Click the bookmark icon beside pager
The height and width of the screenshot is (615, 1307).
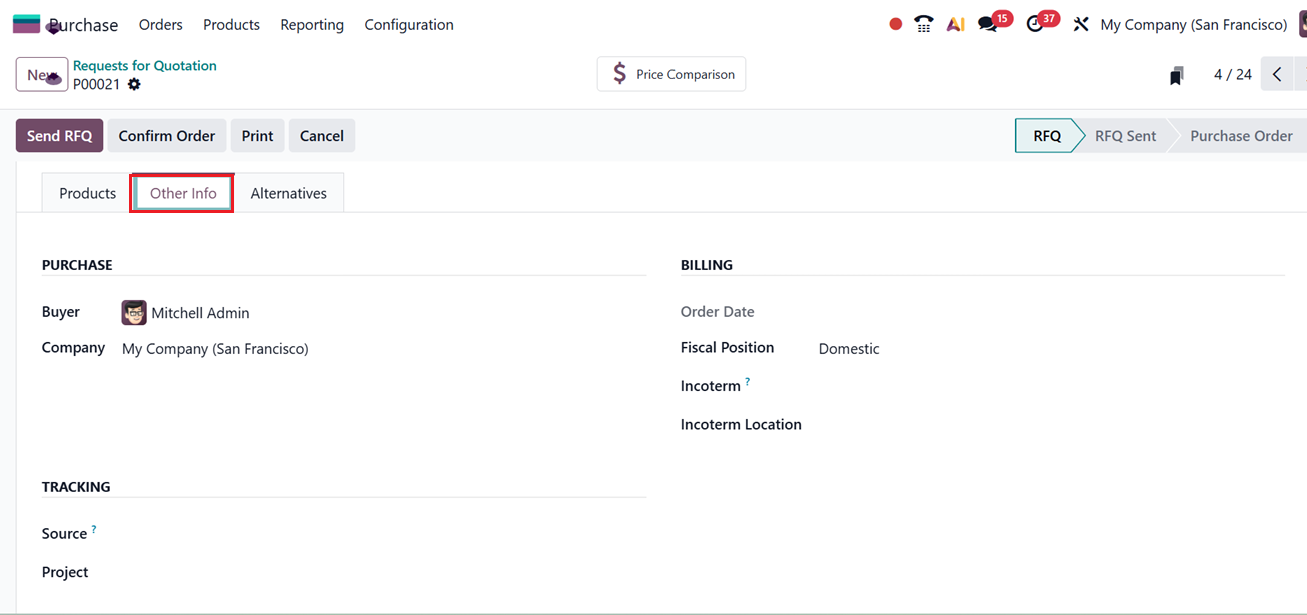1177,75
